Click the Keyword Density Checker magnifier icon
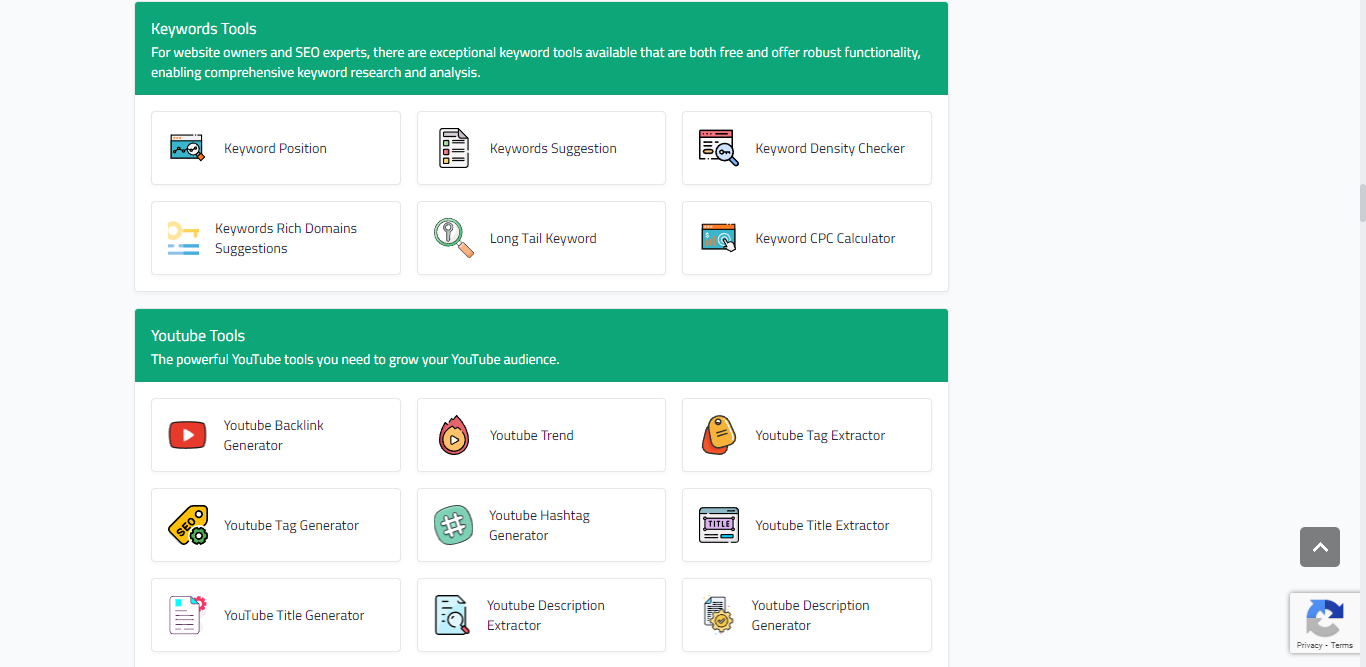The image size is (1366, 667). pos(718,148)
